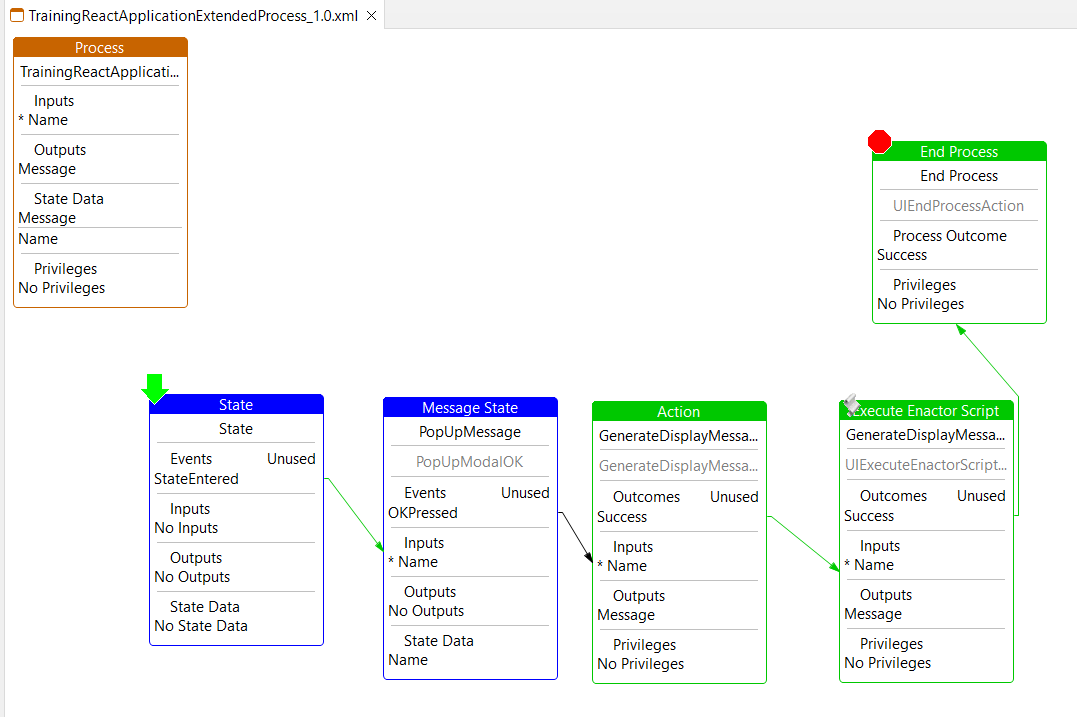Click the UIExecuteEnactorScript... gray text
The width and height of the screenshot is (1077, 717).
pos(926,465)
